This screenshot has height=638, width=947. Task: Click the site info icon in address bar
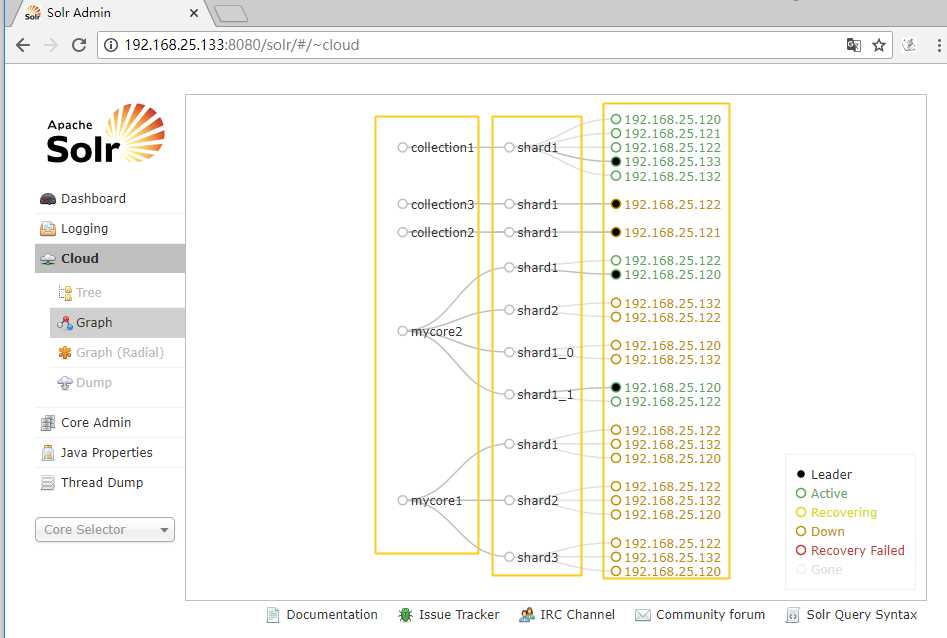pyautogui.click(x=111, y=45)
